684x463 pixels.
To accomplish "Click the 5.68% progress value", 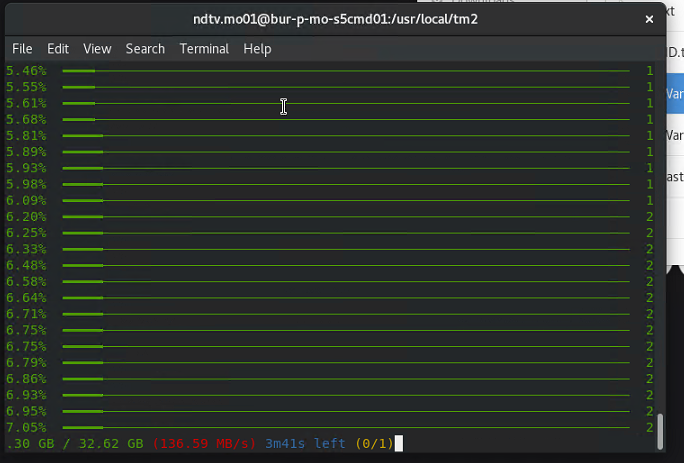I will coord(26,119).
